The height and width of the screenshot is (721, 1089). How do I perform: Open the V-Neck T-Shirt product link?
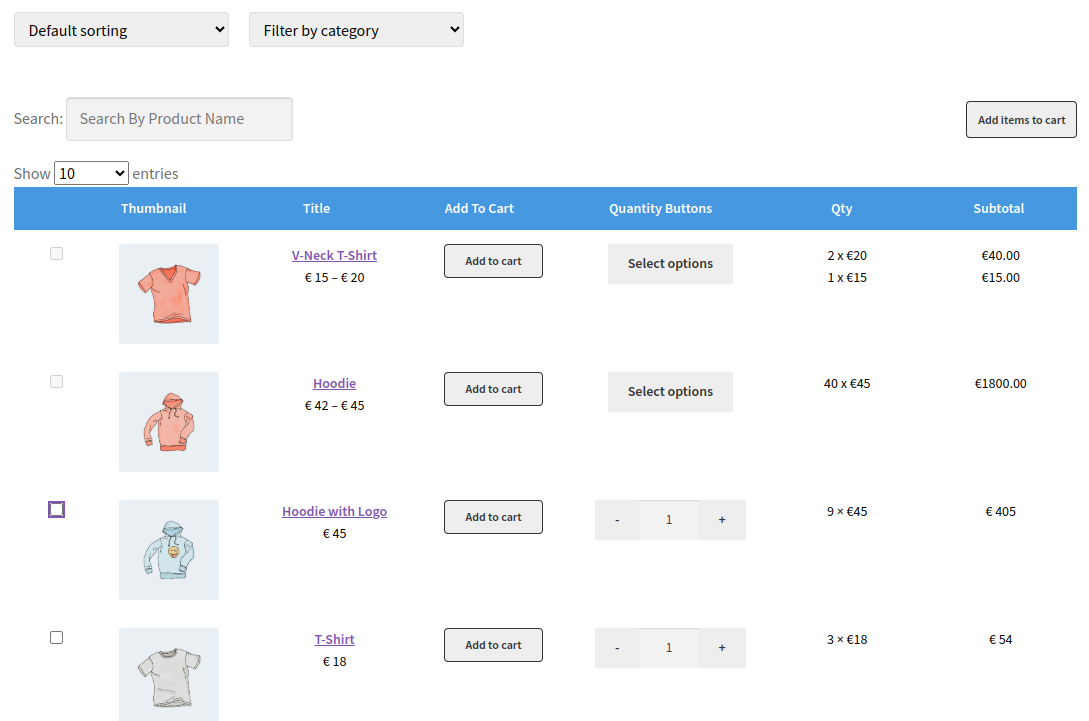point(334,255)
